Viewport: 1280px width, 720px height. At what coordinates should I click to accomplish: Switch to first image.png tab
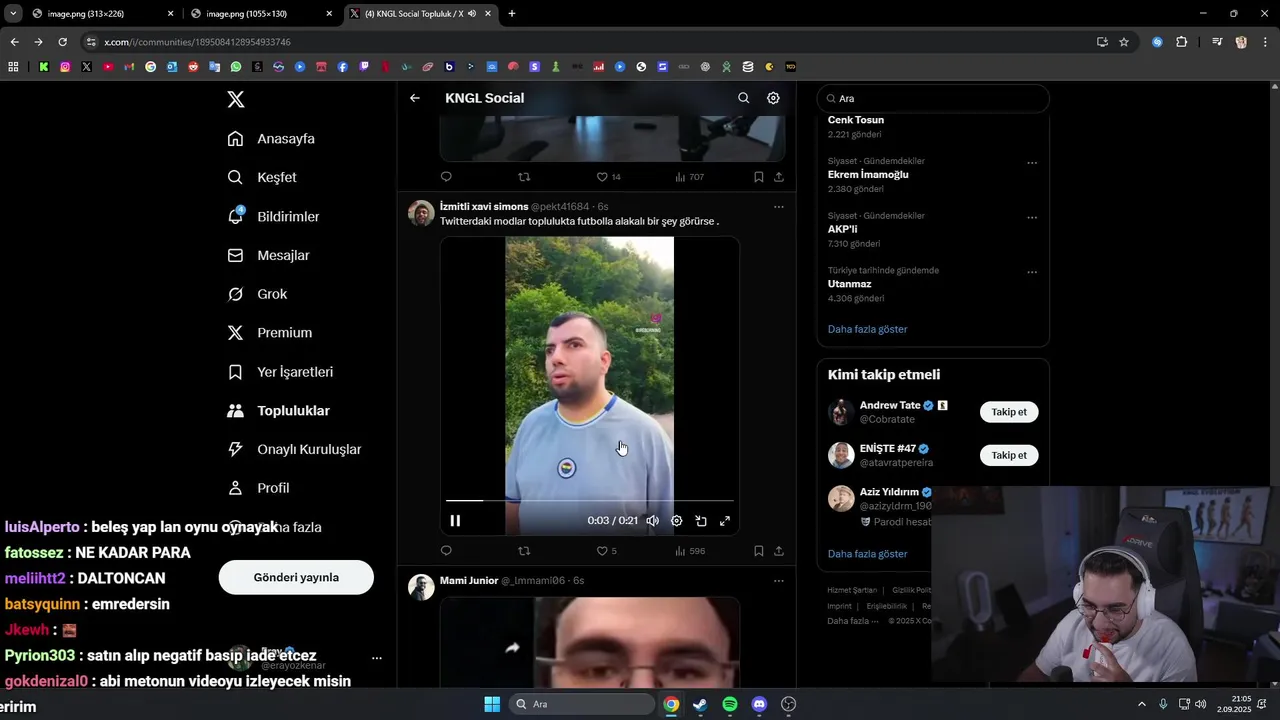[x=102, y=14]
